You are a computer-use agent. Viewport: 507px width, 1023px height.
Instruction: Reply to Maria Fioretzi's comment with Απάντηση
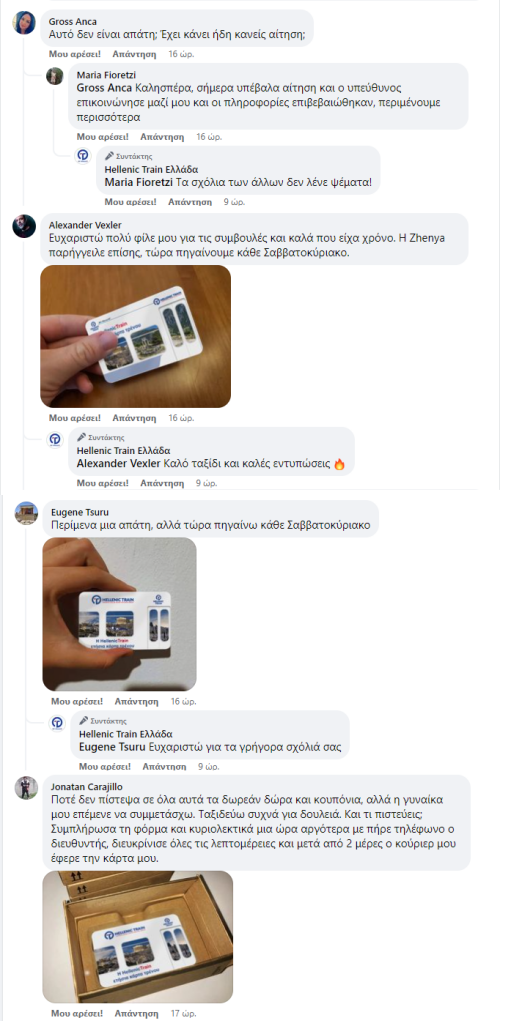(162, 137)
